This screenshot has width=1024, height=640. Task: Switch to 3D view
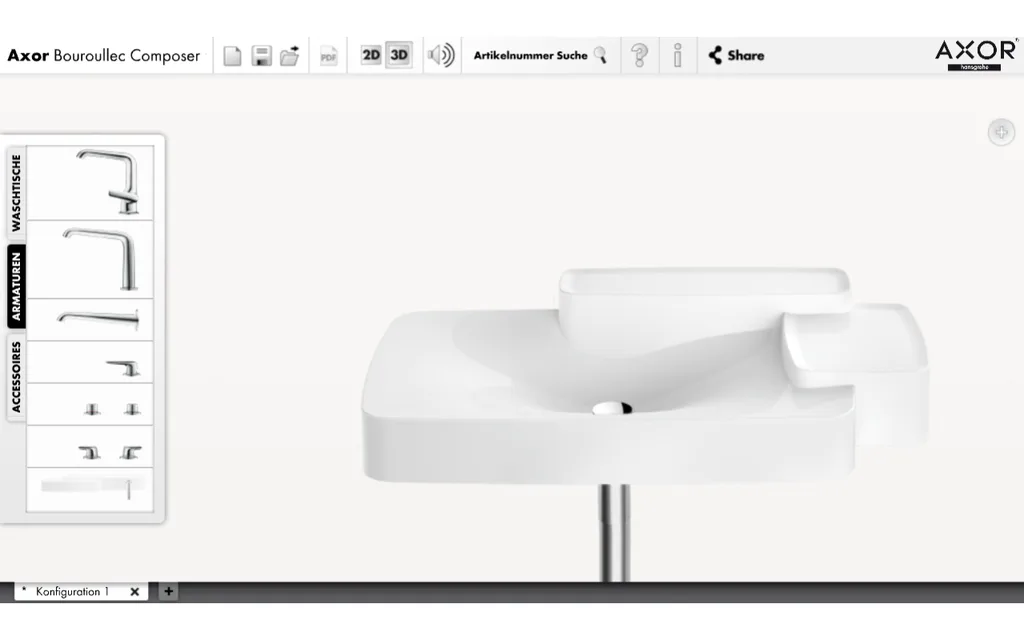[399, 55]
